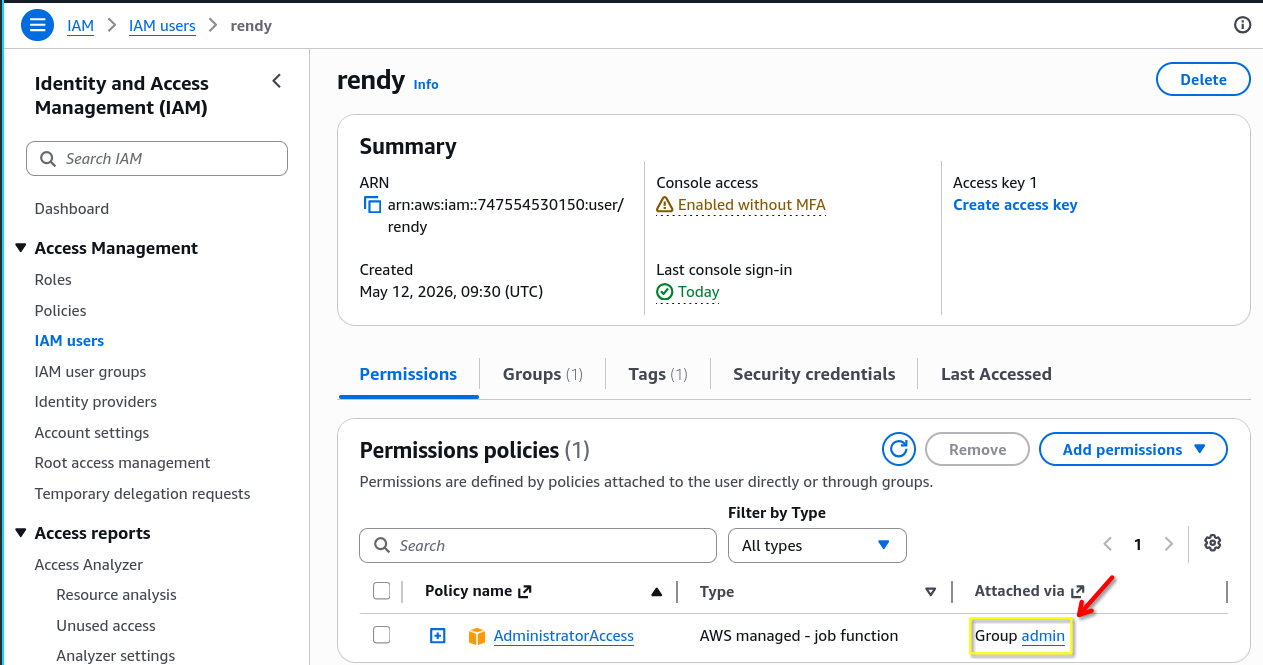Image resolution: width=1263 pixels, height=665 pixels.
Task: Open Policies in the sidebar
Action: [x=60, y=311]
